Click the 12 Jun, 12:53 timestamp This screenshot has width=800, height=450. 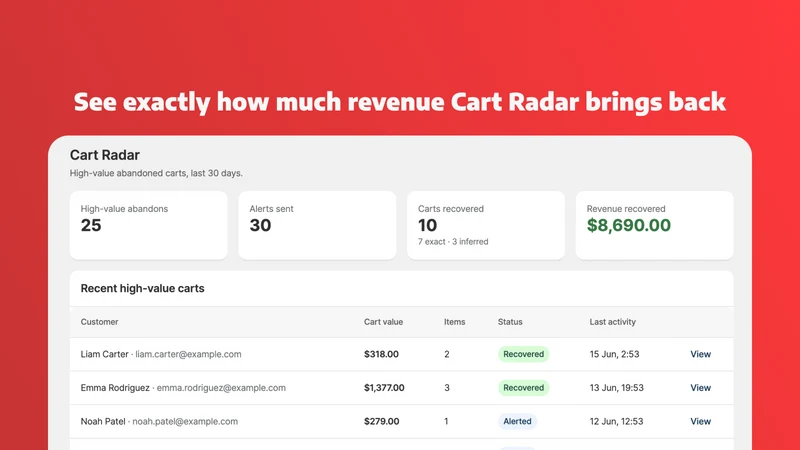pos(616,421)
